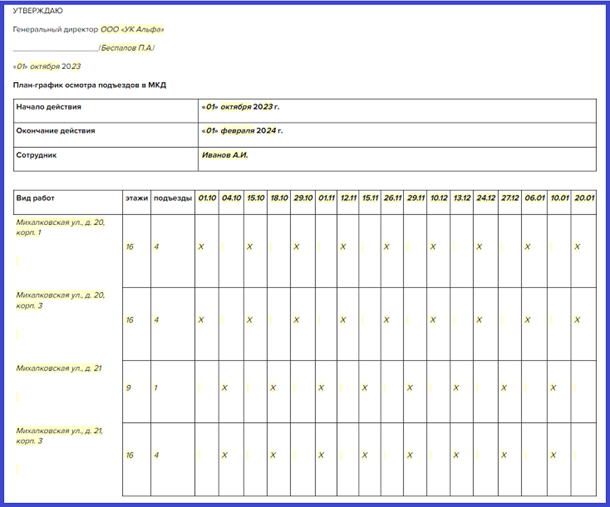The width and height of the screenshot is (610, 507).
Task: Click the Начало действия label cell
Action: point(50,106)
